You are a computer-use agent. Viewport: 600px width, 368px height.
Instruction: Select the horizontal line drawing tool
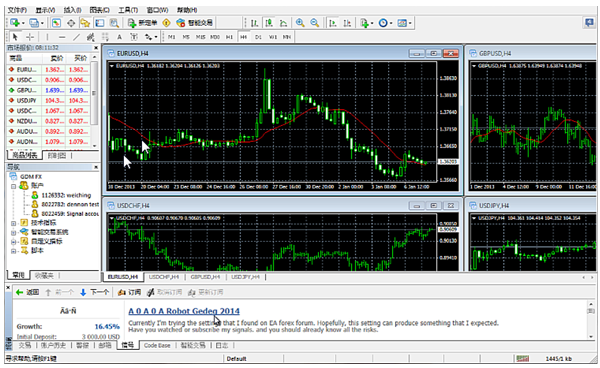coord(62,37)
